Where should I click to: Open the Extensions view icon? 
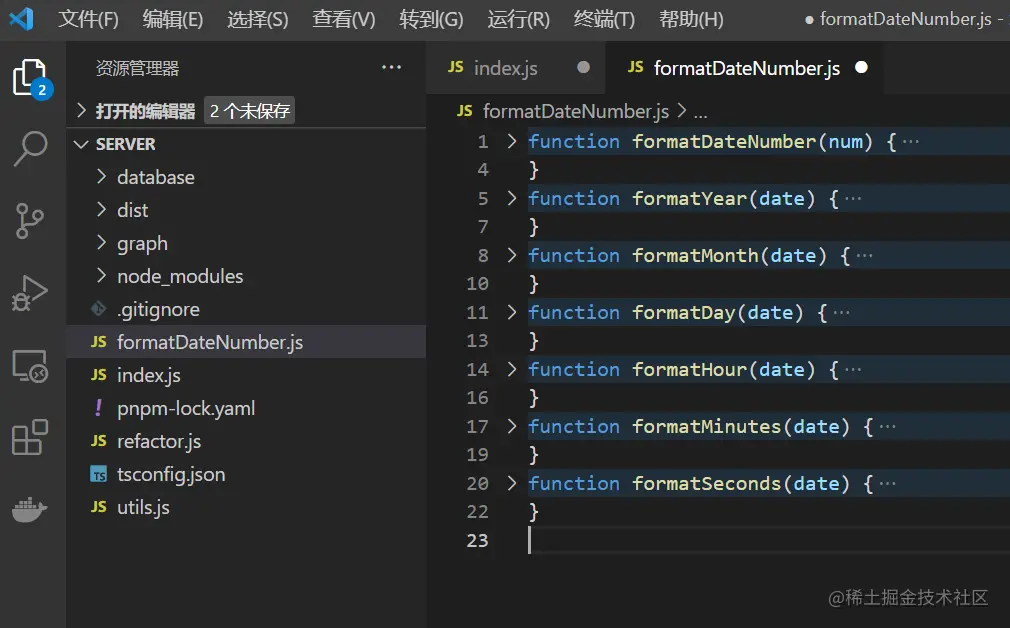[30, 438]
